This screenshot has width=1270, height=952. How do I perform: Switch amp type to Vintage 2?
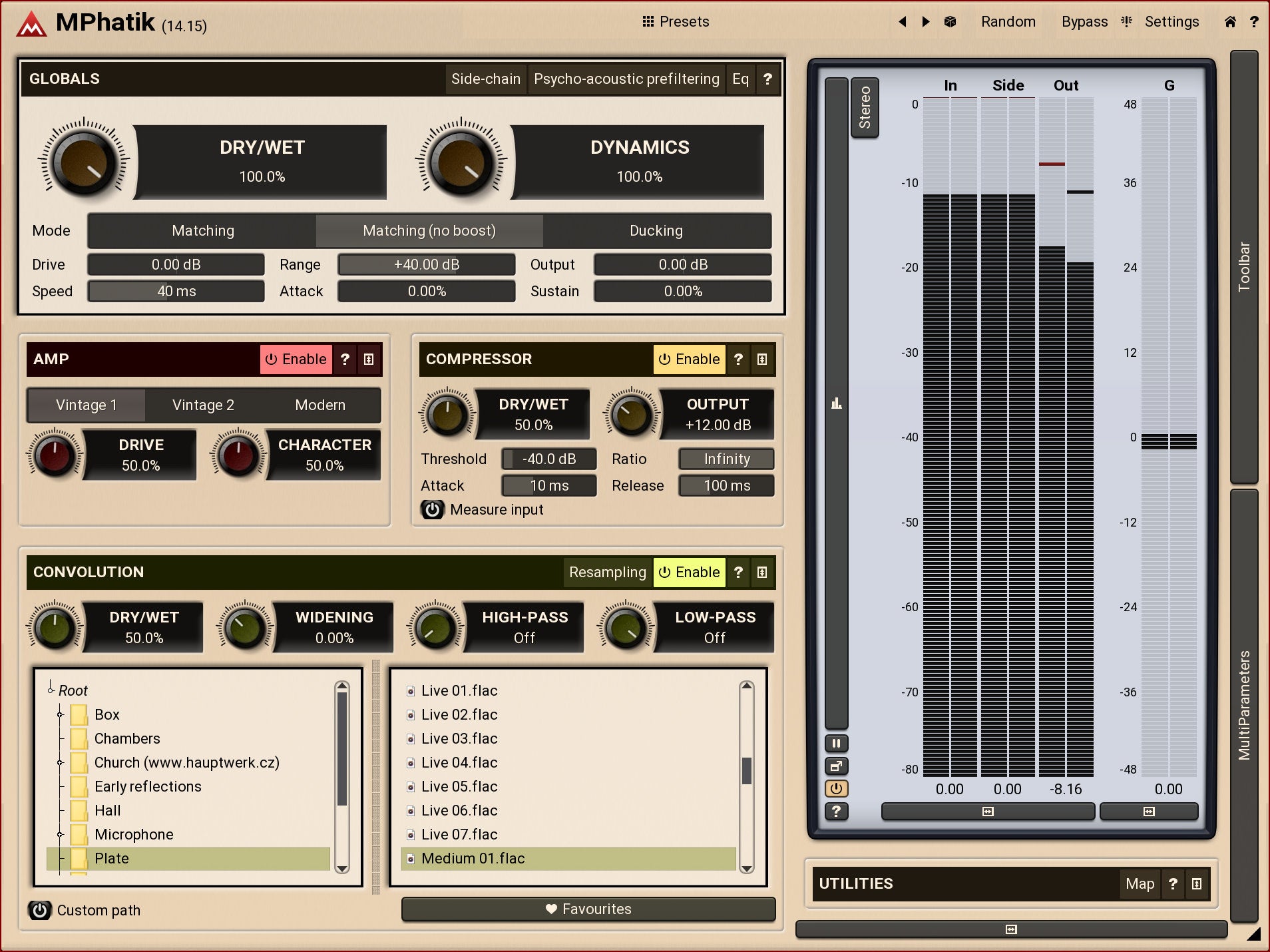tap(203, 405)
